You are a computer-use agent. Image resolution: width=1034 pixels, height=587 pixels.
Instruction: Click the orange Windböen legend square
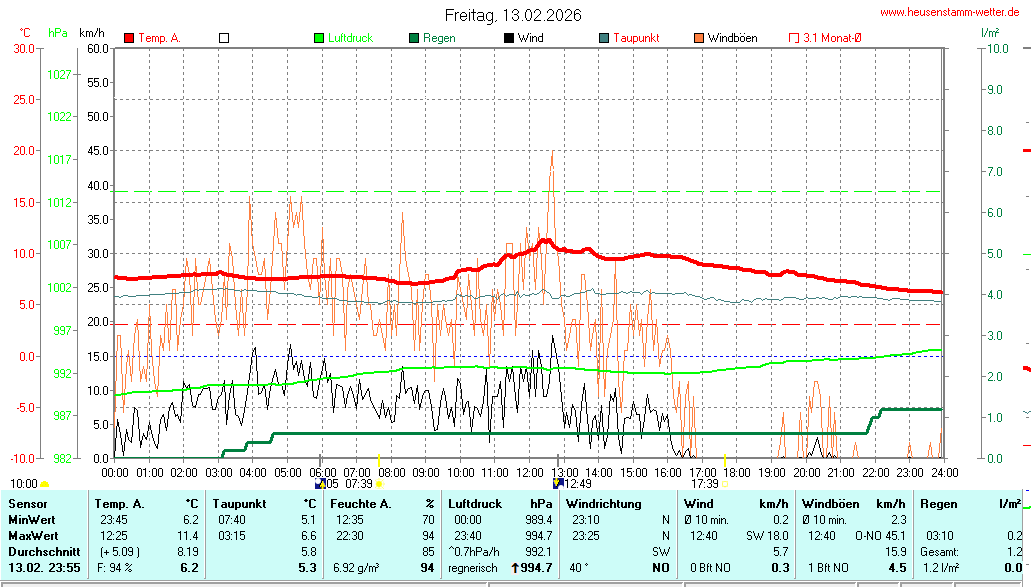pyautogui.click(x=699, y=38)
